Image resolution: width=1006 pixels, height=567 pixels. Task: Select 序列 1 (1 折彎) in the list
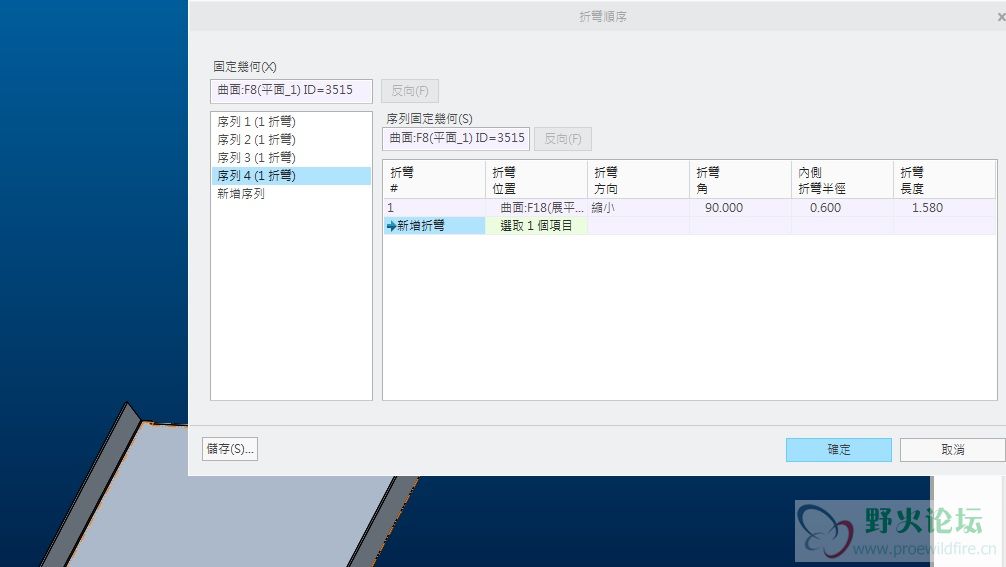tap(291, 121)
